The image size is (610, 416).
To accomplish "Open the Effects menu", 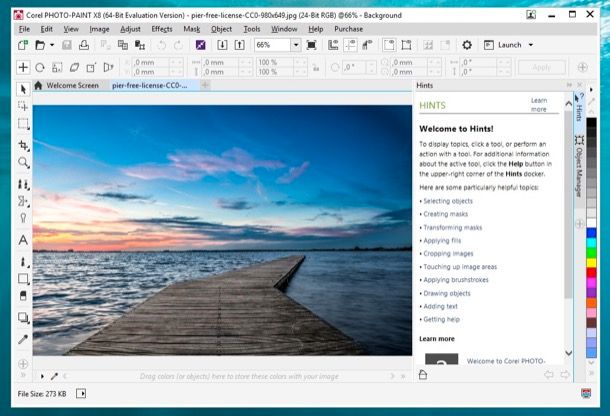I will (x=162, y=29).
